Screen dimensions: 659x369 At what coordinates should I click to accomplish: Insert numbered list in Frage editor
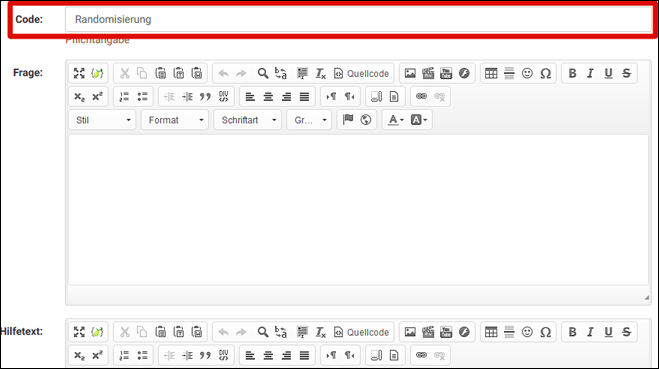124,97
